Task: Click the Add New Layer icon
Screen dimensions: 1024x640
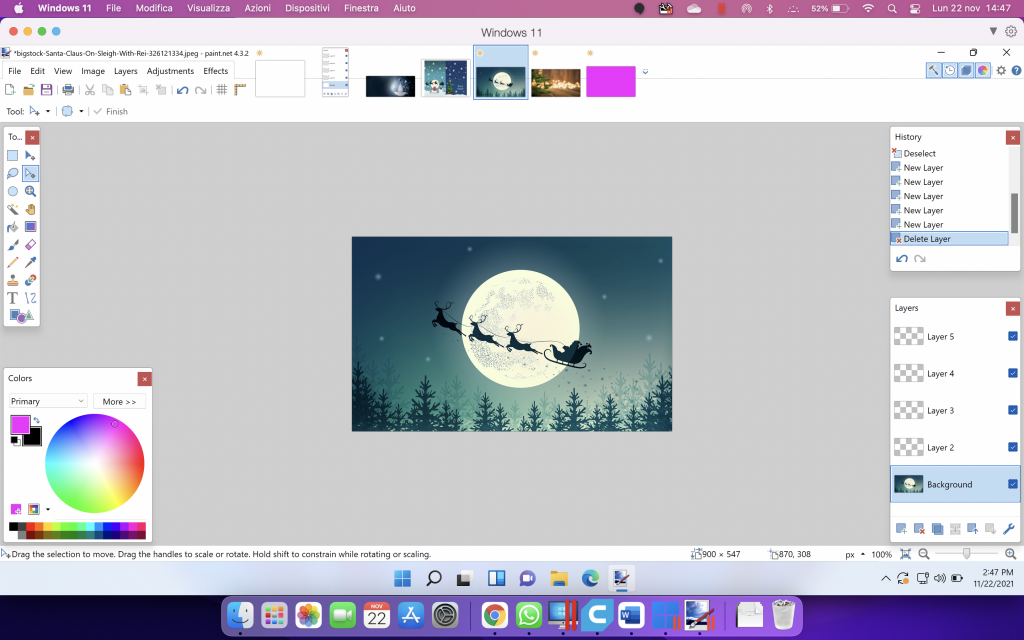Action: click(x=901, y=528)
